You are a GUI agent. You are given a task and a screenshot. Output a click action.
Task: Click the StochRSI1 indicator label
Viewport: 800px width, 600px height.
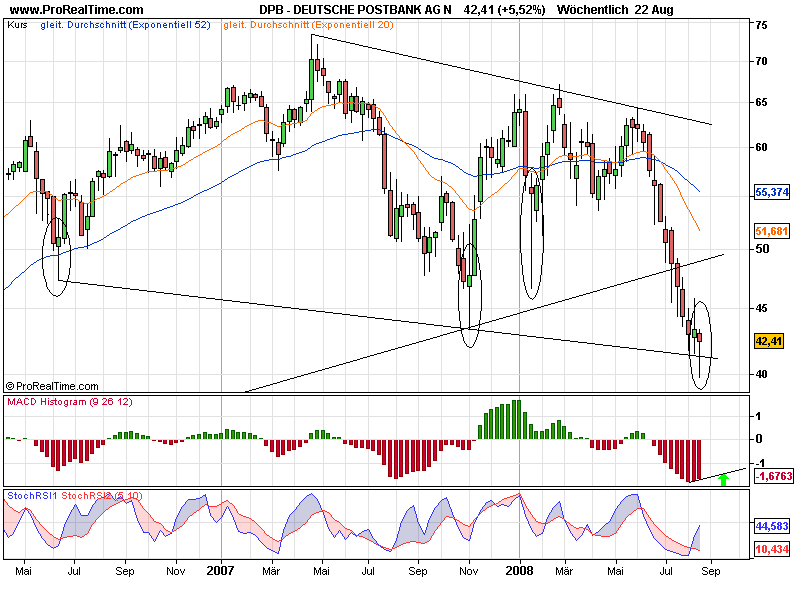[x=32, y=495]
